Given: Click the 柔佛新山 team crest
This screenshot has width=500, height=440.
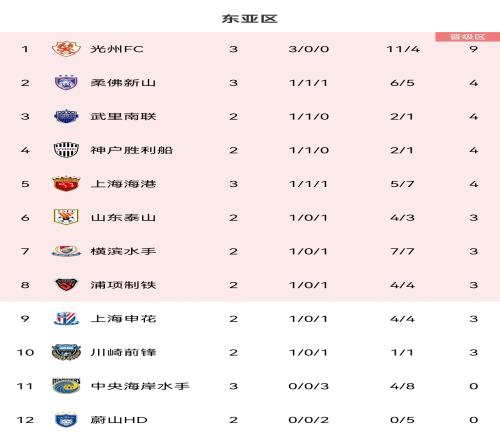Looking at the screenshot, I should tap(66, 83).
